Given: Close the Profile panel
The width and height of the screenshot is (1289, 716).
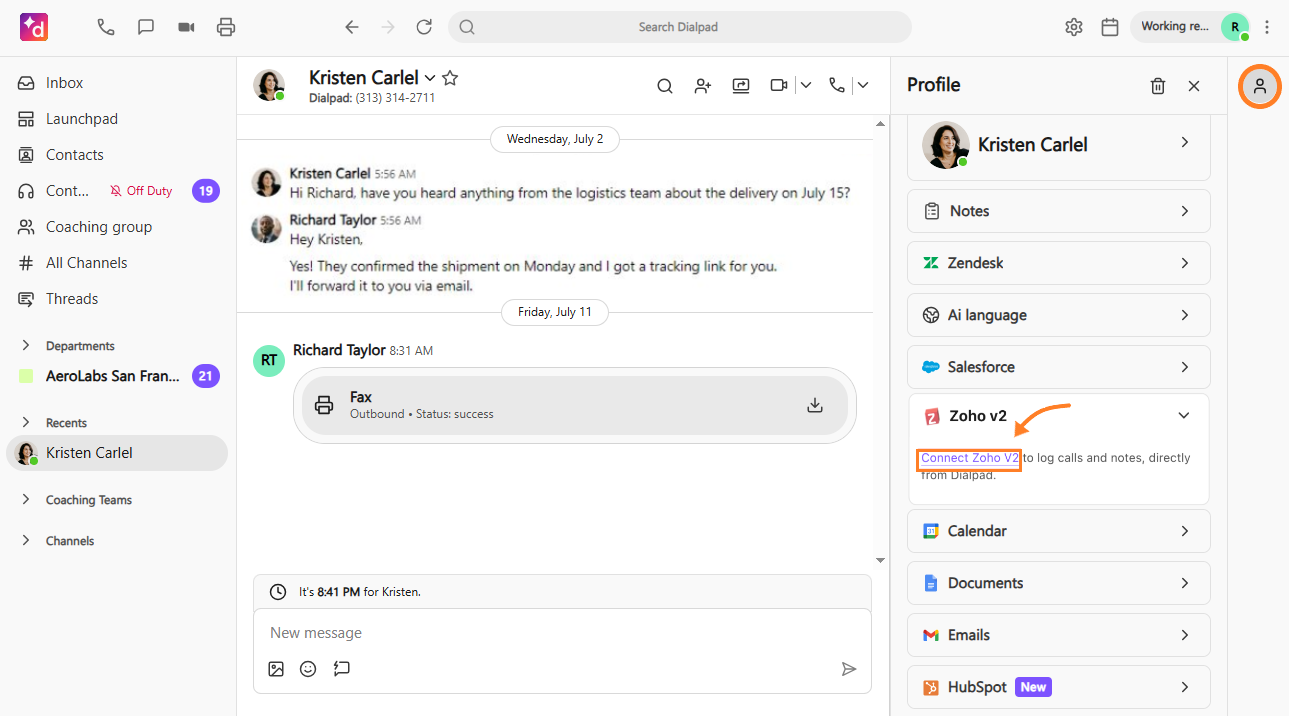Looking at the screenshot, I should click(1194, 86).
